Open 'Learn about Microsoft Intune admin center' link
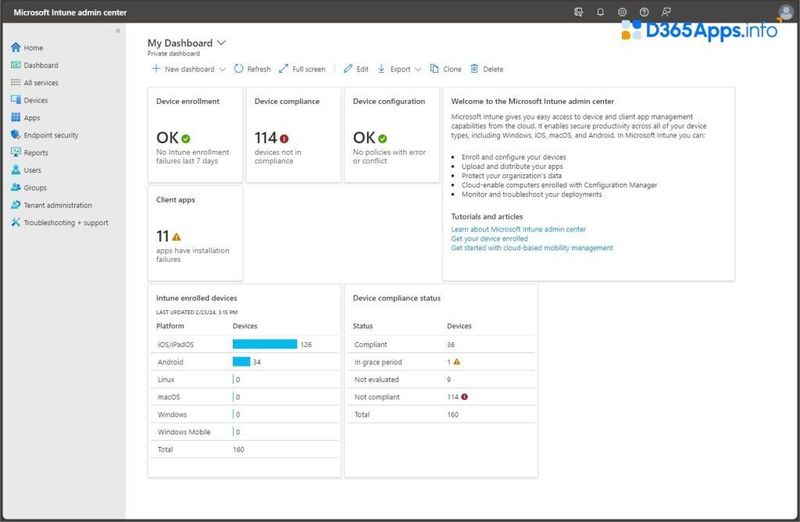Image resolution: width=800 pixels, height=522 pixels. (x=518, y=229)
